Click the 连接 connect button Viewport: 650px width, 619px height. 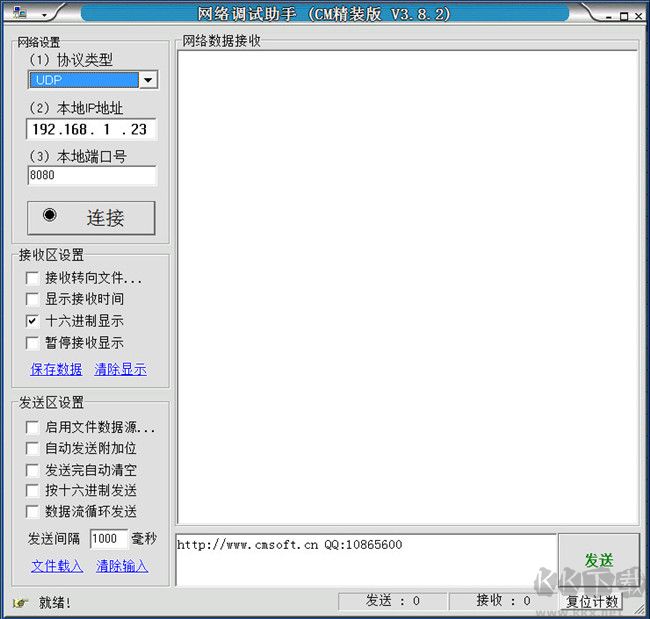click(x=91, y=218)
